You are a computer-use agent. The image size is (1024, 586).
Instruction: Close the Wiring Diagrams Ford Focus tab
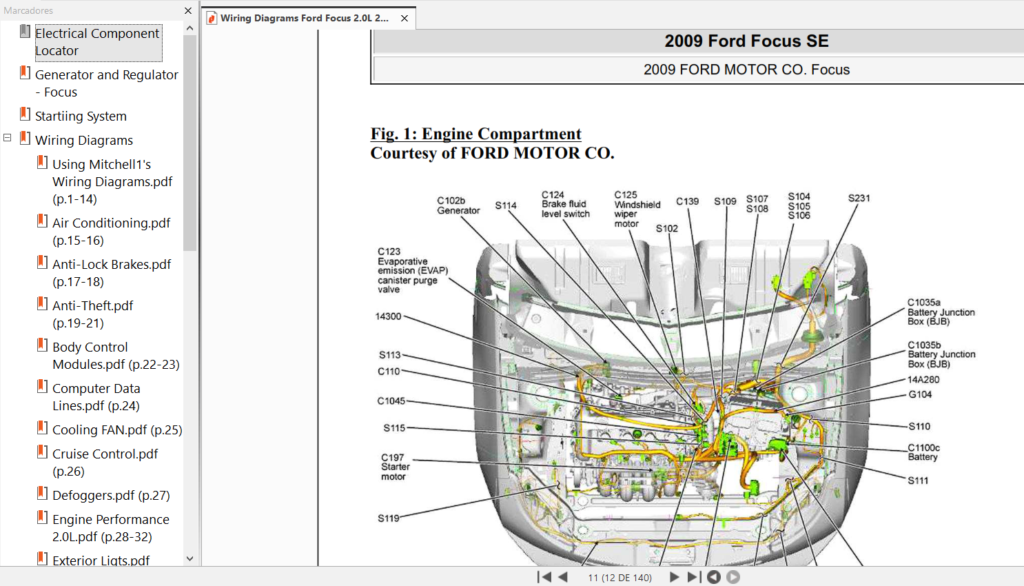click(x=404, y=18)
